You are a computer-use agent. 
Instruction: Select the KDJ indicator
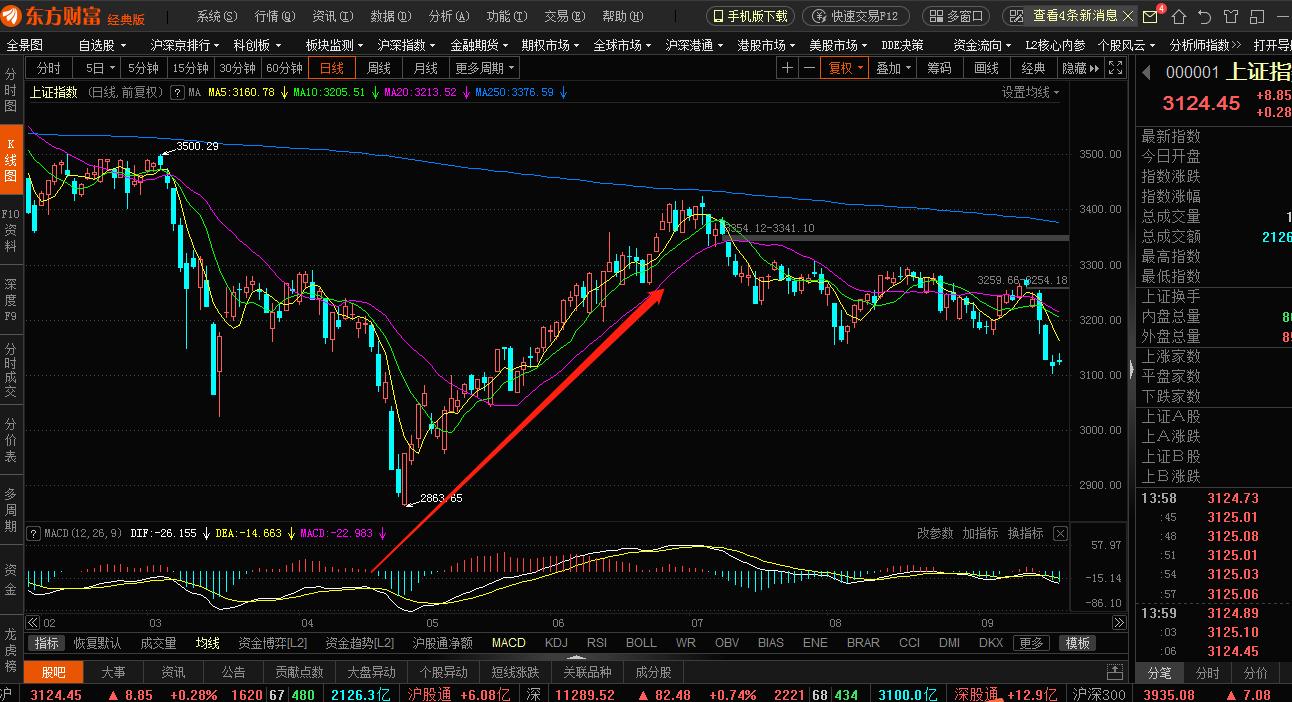[556, 643]
